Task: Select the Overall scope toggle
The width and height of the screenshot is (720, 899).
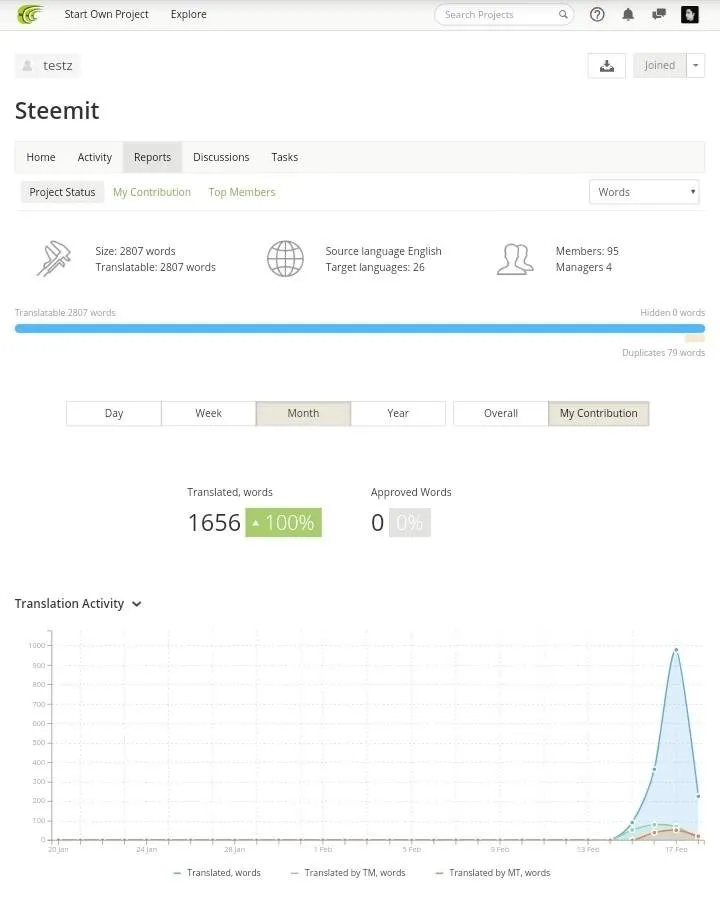Action: [x=500, y=413]
